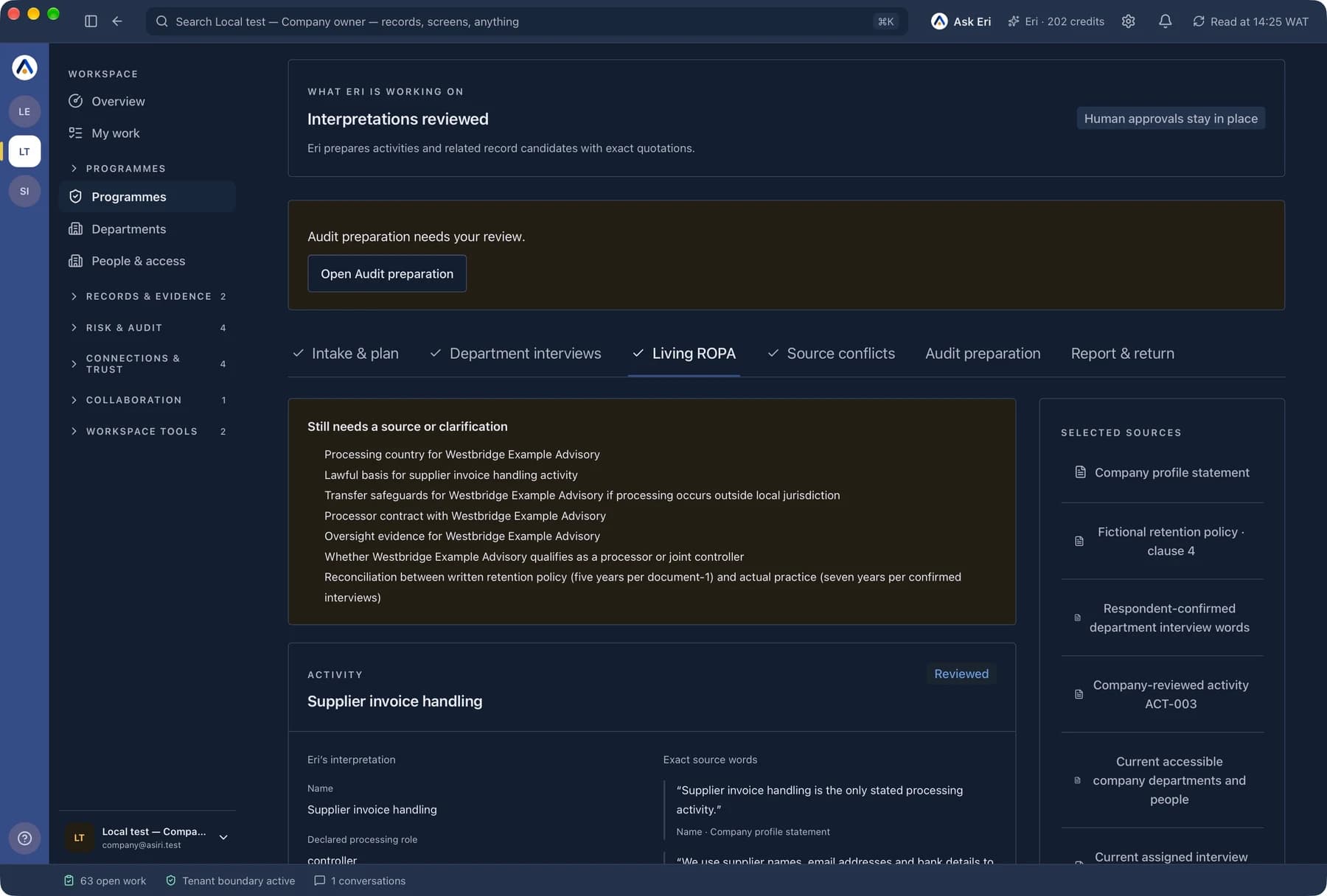Switch to Audit preparation tab

tap(983, 354)
